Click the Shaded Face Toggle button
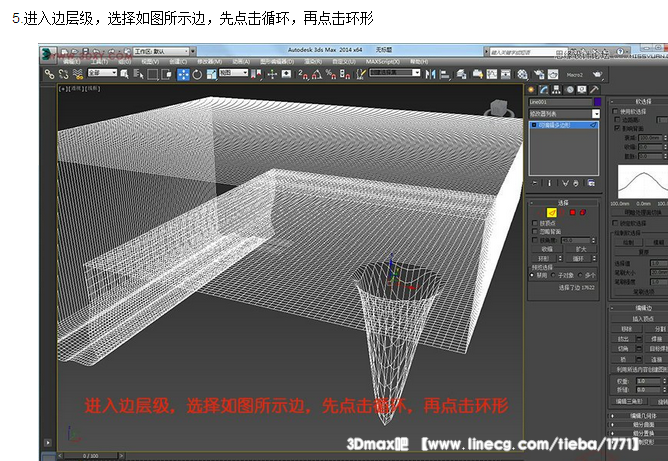This screenshot has height=461, width=668. (638, 212)
